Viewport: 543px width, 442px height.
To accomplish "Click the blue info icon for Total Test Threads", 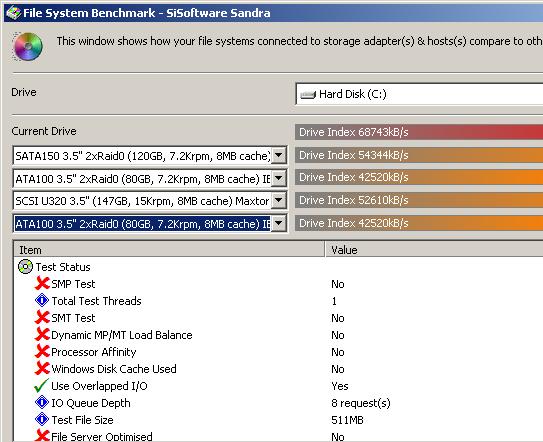I will tap(42, 301).
